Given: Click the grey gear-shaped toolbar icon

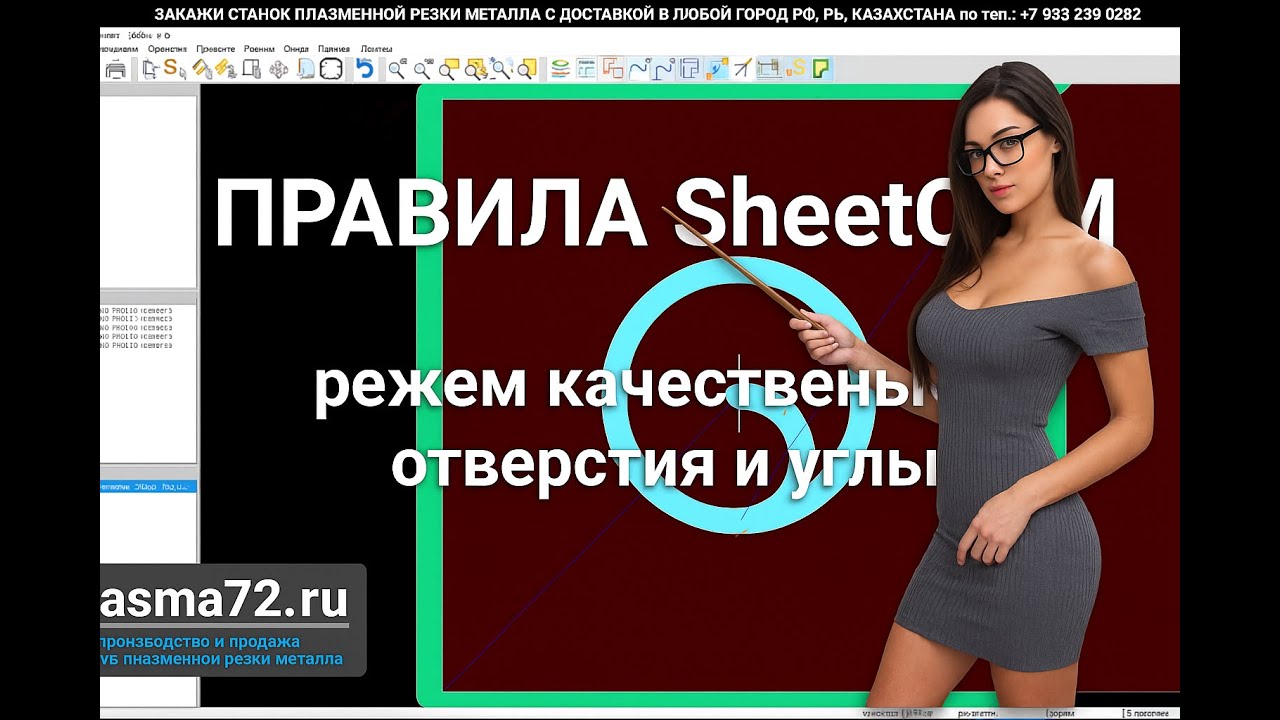Looking at the screenshot, I should 279,69.
